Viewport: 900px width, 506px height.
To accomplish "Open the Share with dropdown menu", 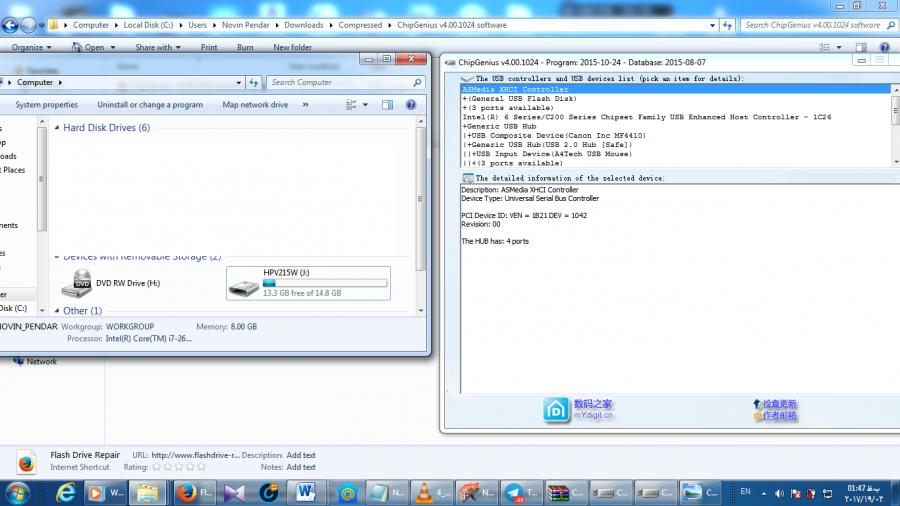I will pos(158,47).
